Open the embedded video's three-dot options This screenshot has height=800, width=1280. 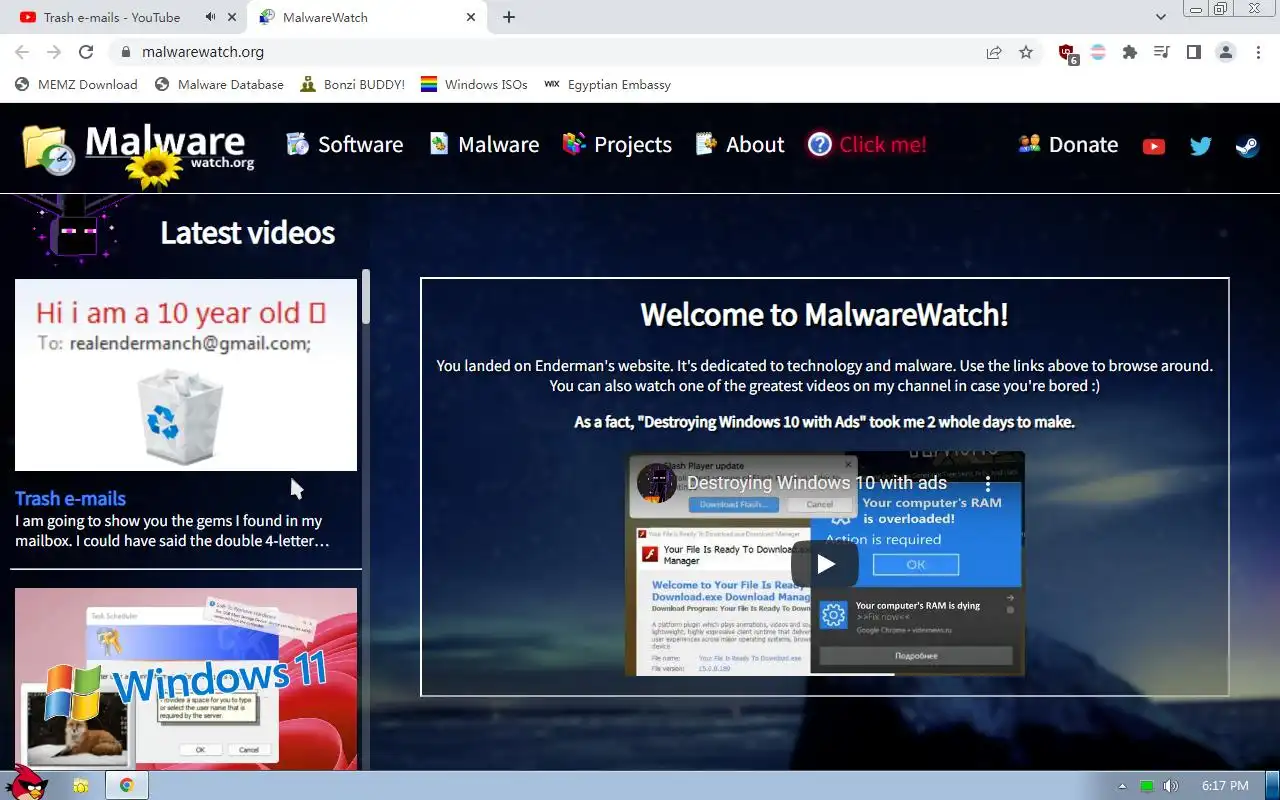coord(988,483)
